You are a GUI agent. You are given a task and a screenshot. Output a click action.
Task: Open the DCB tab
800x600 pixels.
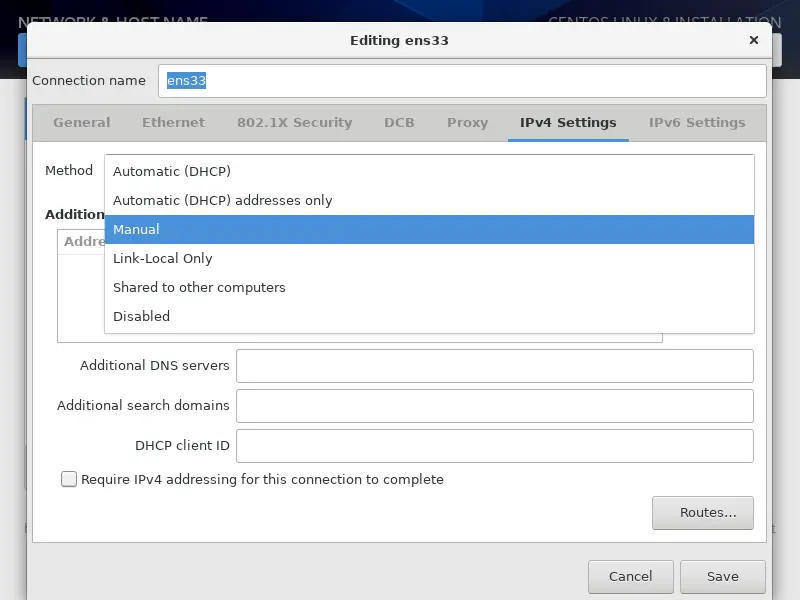point(399,122)
